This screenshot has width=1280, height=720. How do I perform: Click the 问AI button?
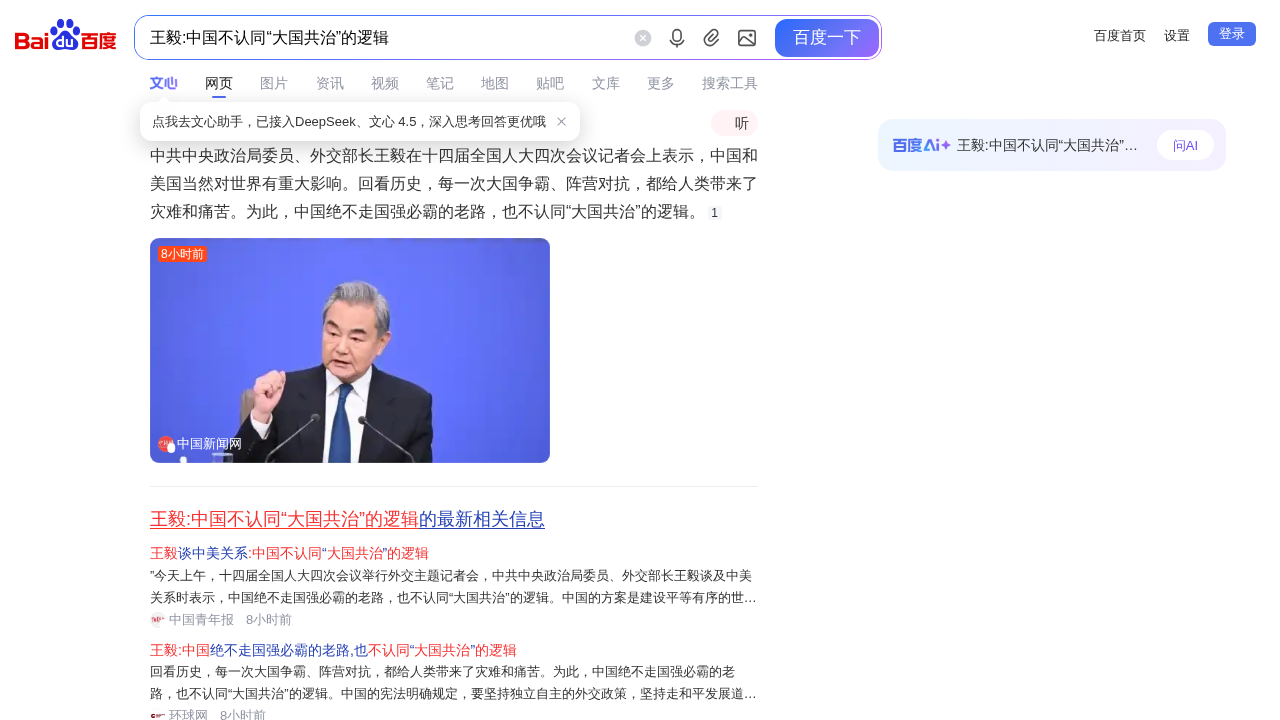coord(1185,145)
